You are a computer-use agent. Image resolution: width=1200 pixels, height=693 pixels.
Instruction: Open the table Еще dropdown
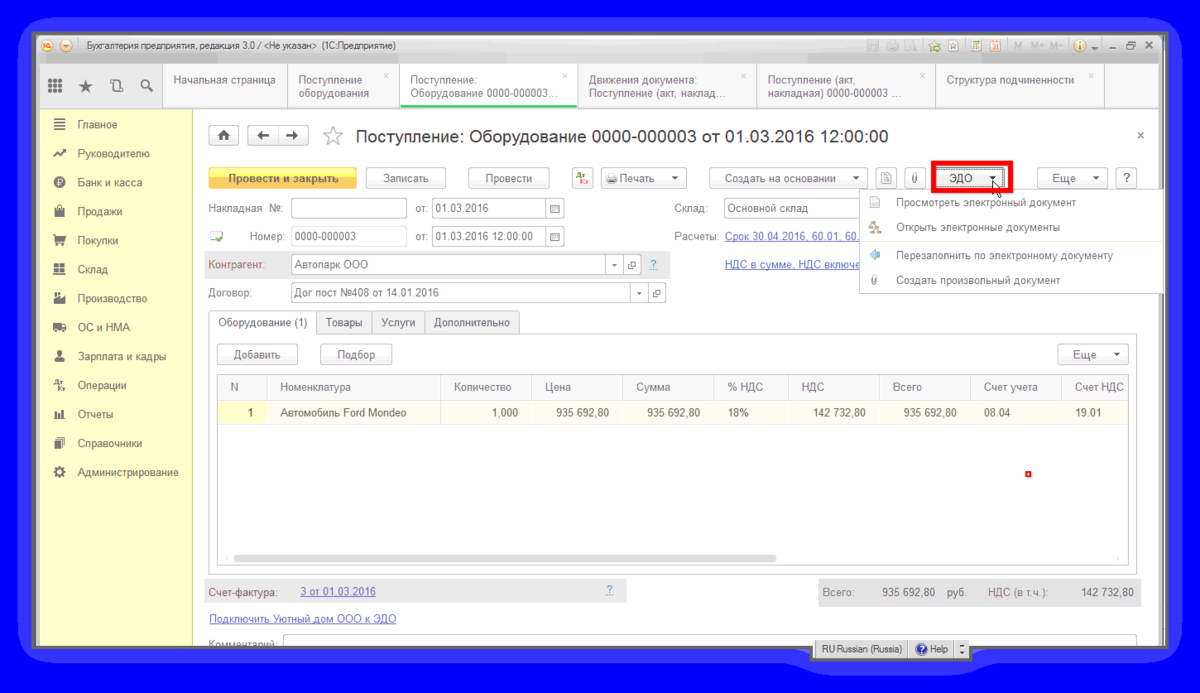1093,354
